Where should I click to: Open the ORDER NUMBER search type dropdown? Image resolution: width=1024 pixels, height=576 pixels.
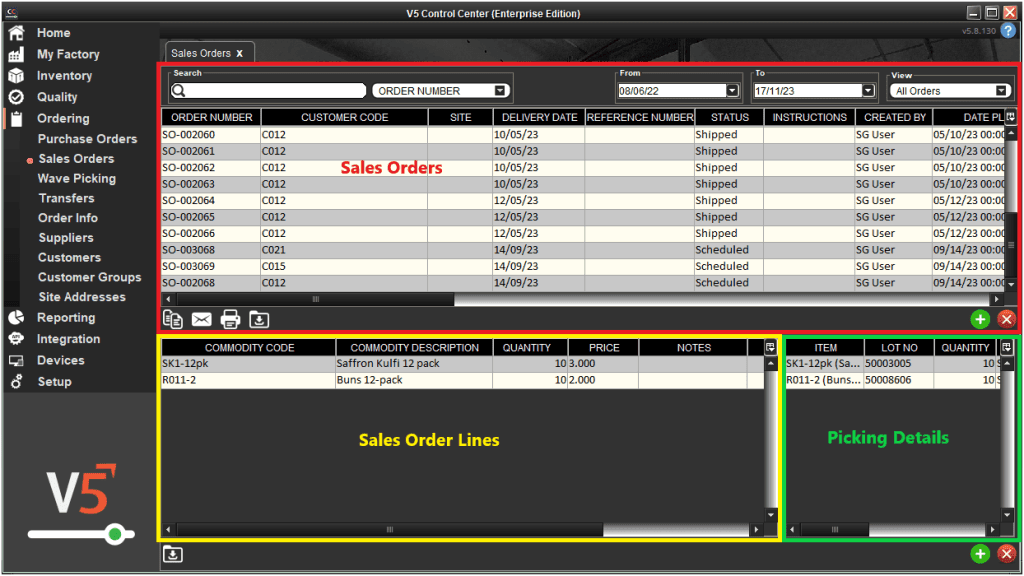pyautogui.click(x=499, y=90)
